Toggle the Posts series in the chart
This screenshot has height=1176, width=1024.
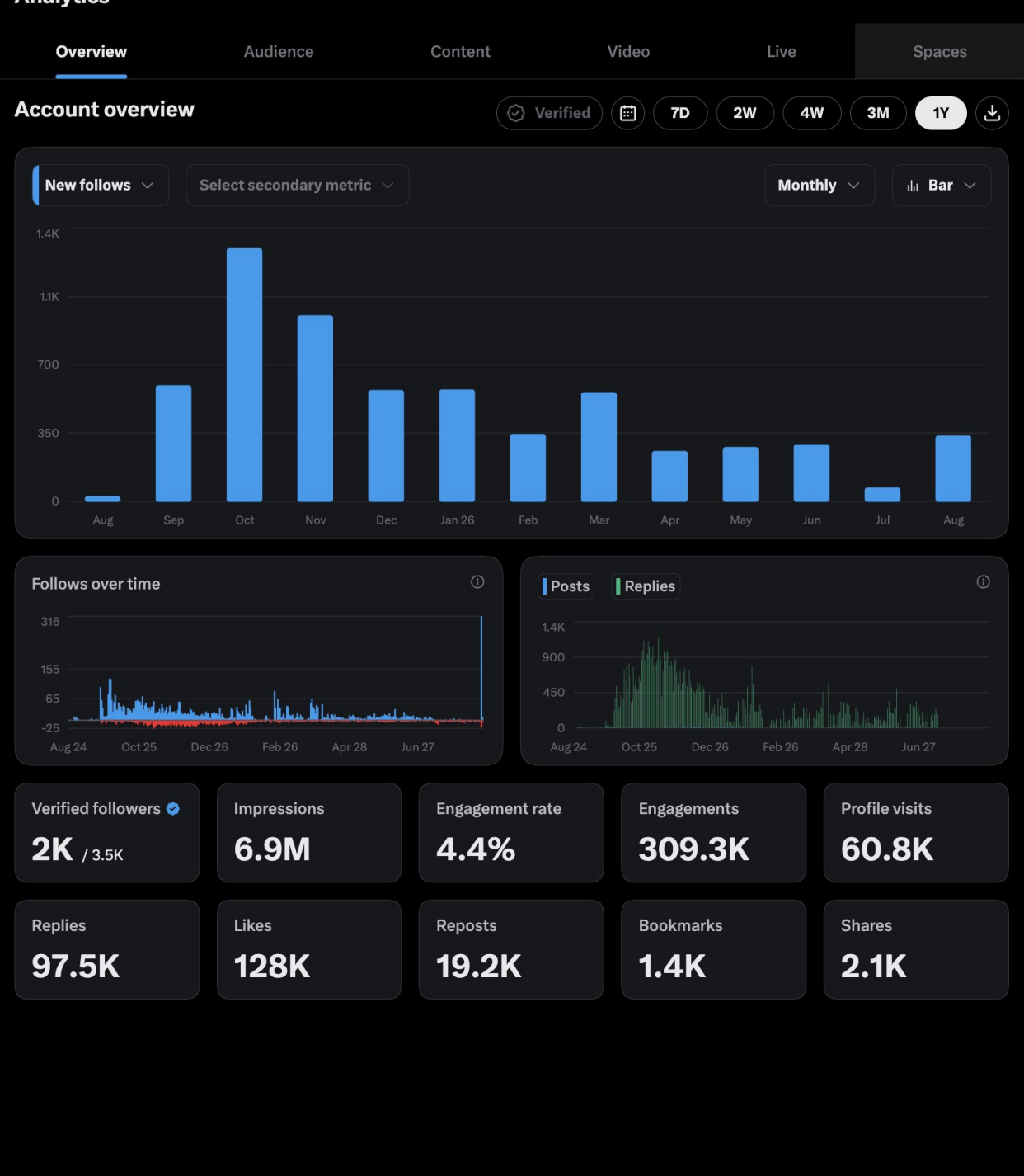(x=566, y=586)
